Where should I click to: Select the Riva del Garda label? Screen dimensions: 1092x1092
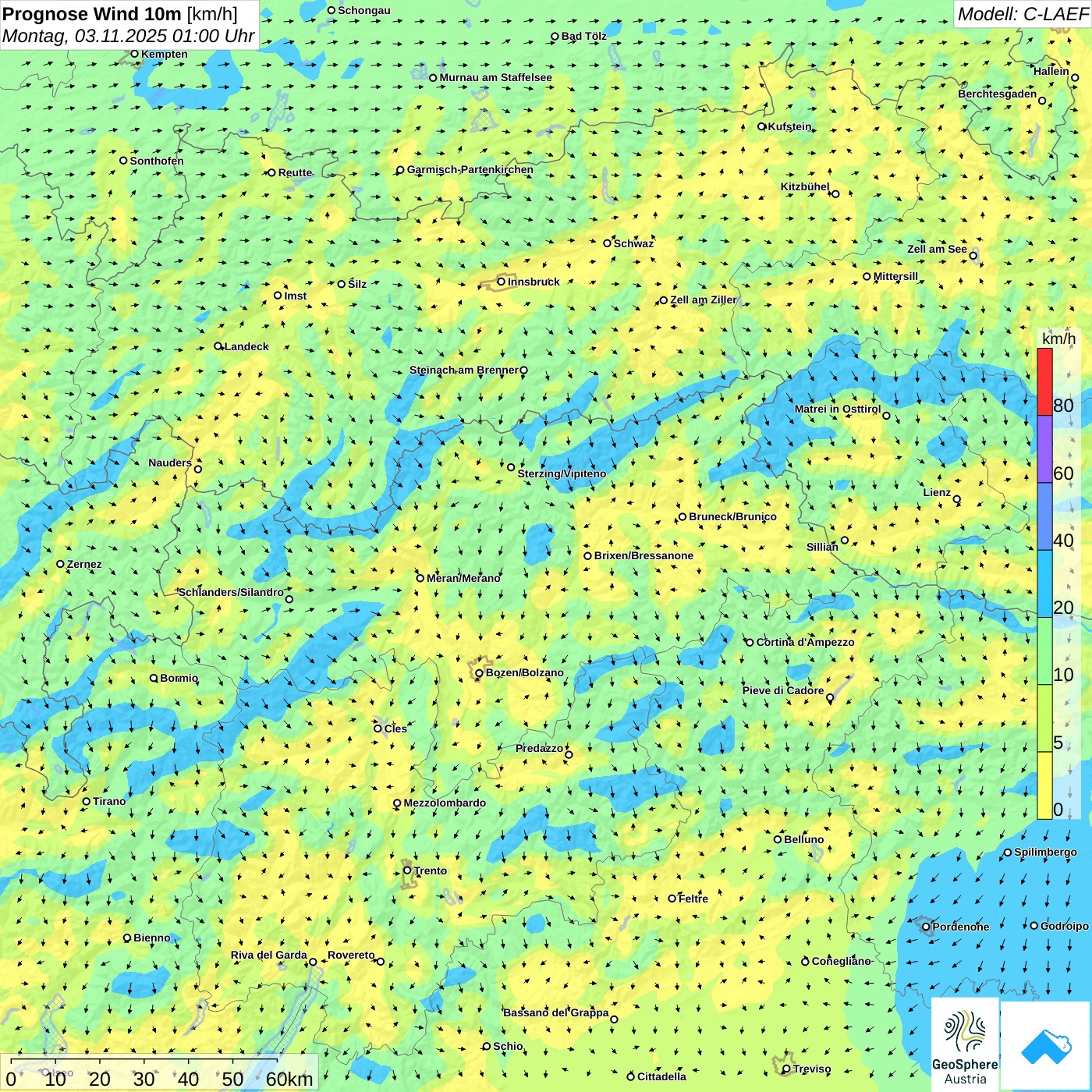click(x=269, y=955)
